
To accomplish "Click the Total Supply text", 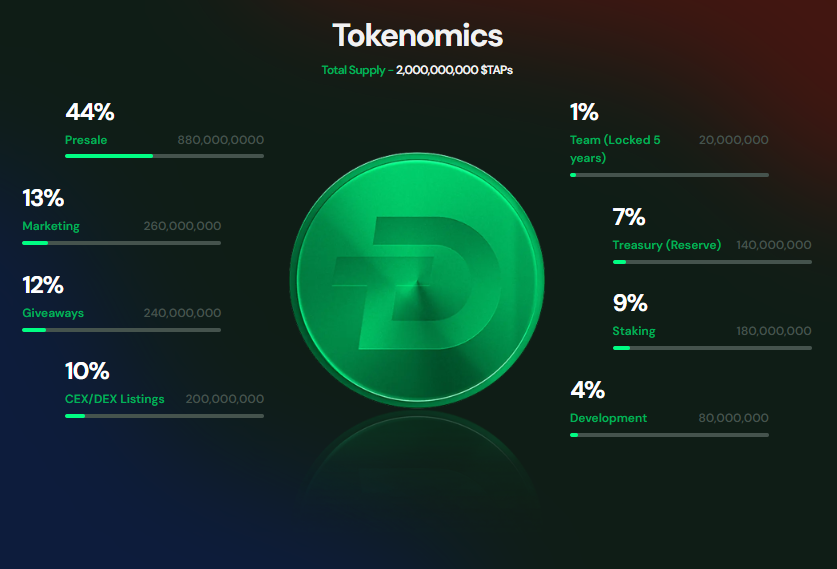I will pos(417,70).
